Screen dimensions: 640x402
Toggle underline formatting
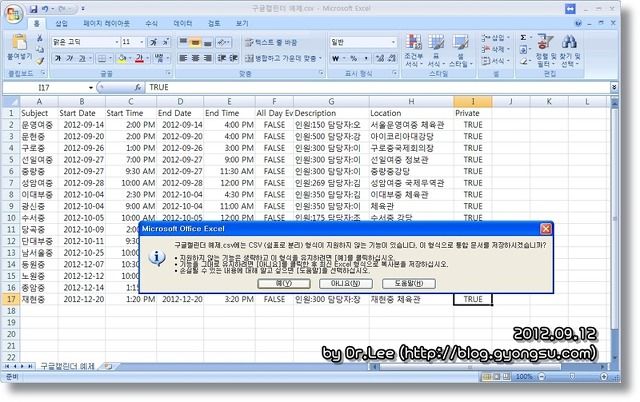[x=82, y=59]
